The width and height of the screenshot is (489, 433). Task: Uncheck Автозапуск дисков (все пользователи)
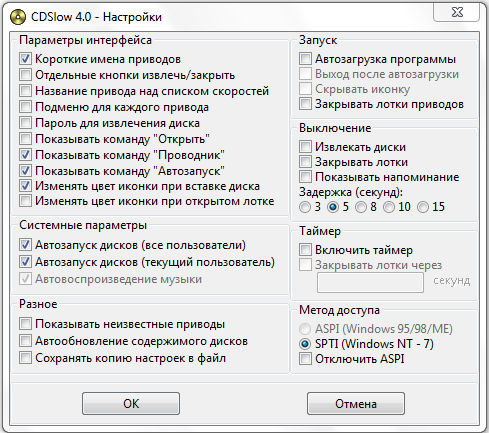coord(25,245)
